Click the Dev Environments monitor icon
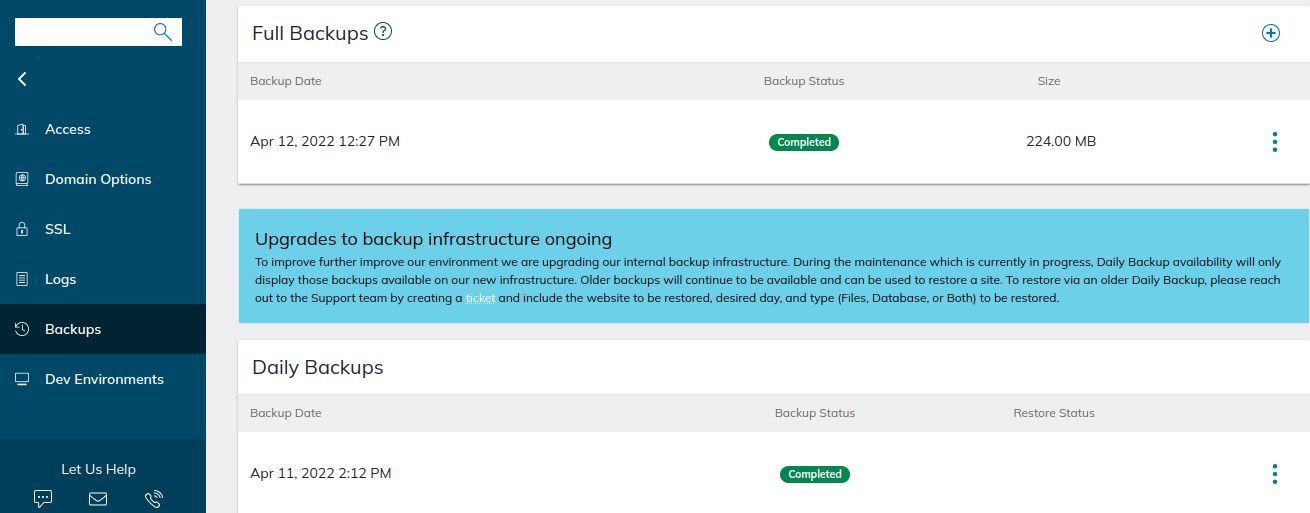This screenshot has width=1310, height=513. 22,379
